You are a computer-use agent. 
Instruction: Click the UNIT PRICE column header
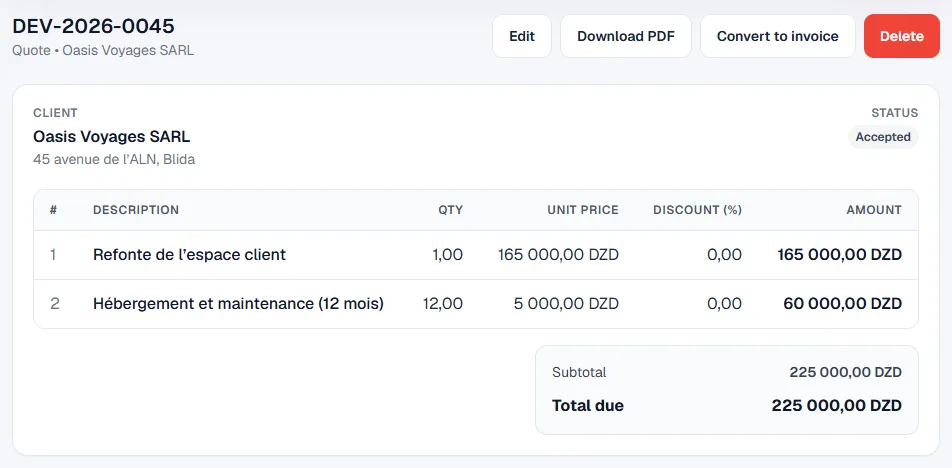point(583,210)
